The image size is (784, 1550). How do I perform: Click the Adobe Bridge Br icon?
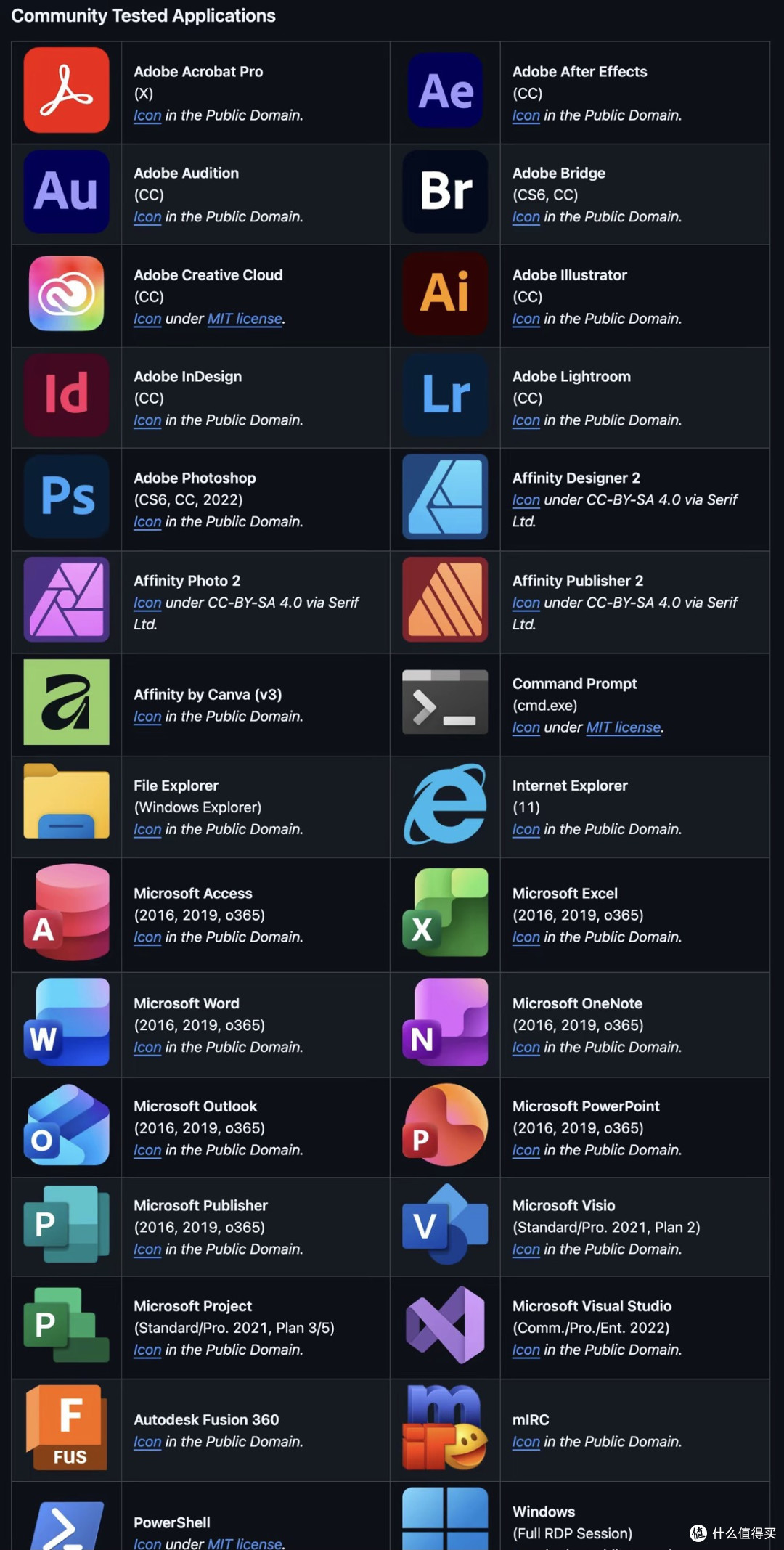[445, 192]
